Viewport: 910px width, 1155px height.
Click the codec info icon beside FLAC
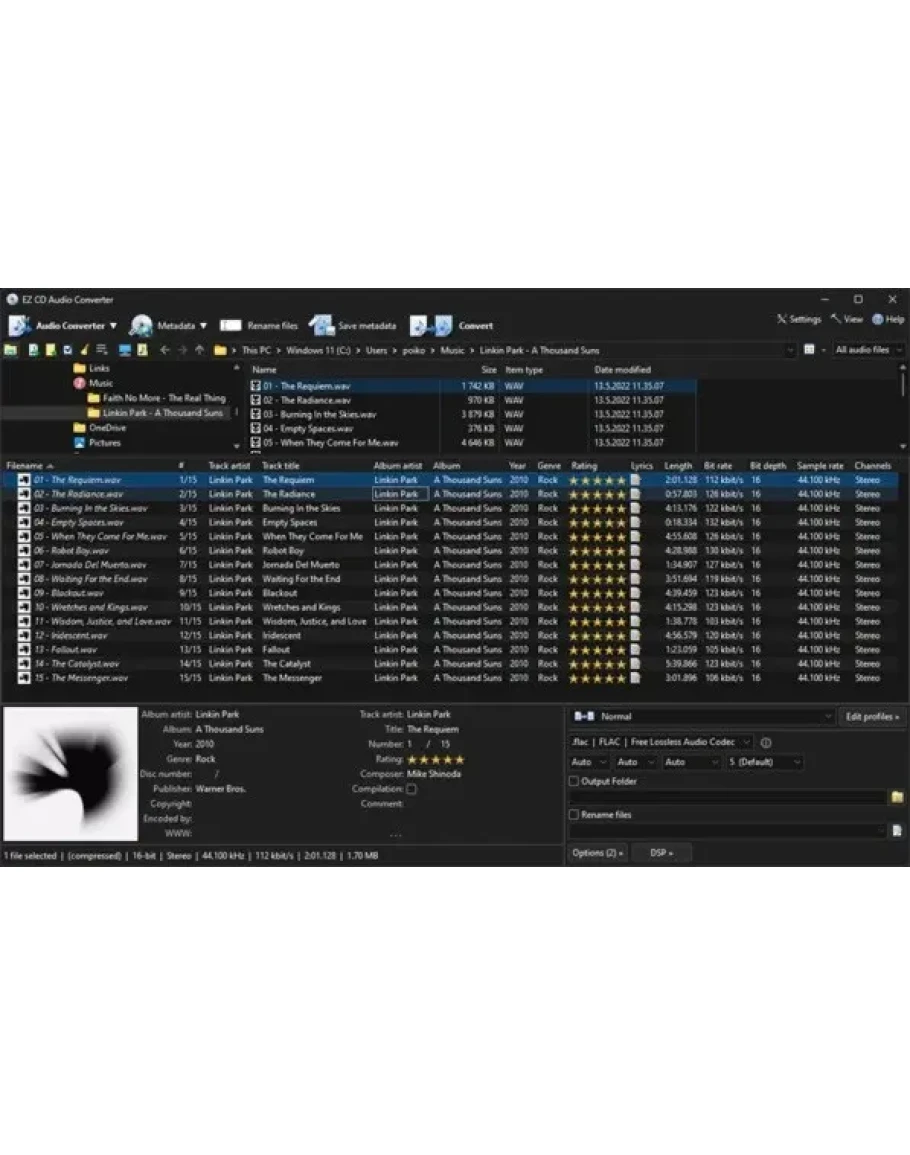click(x=766, y=743)
